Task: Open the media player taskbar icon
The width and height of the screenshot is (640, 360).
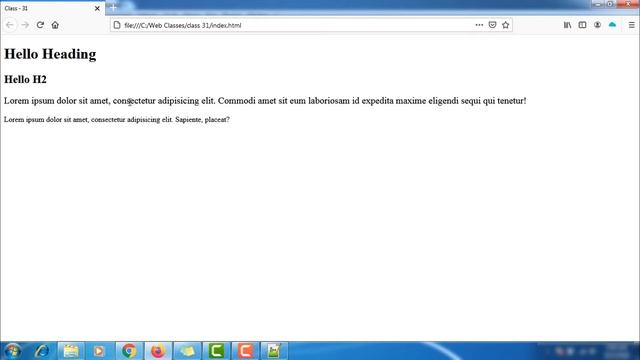Action: tap(99, 351)
